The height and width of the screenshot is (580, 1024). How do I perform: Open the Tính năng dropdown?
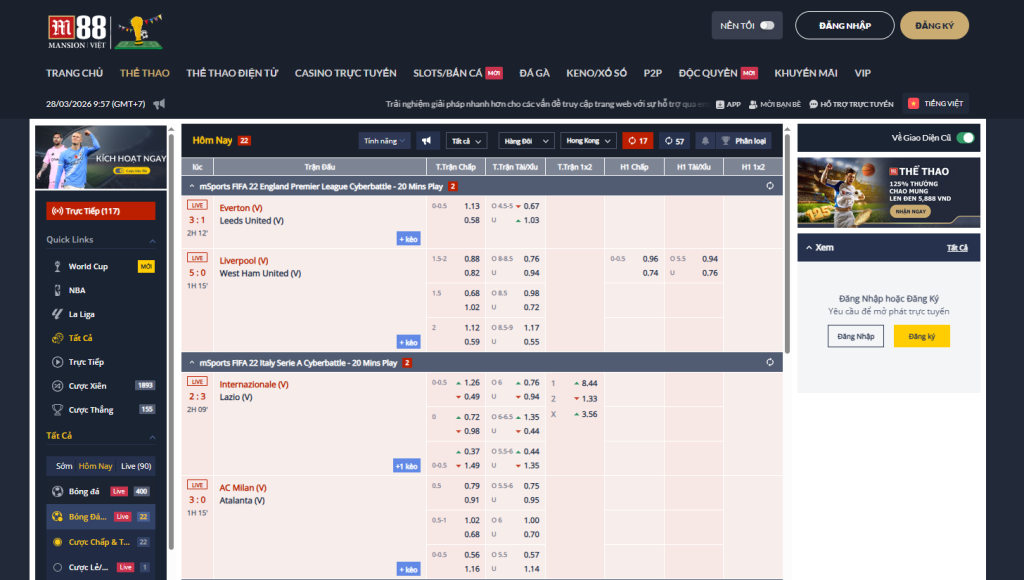[x=384, y=140]
